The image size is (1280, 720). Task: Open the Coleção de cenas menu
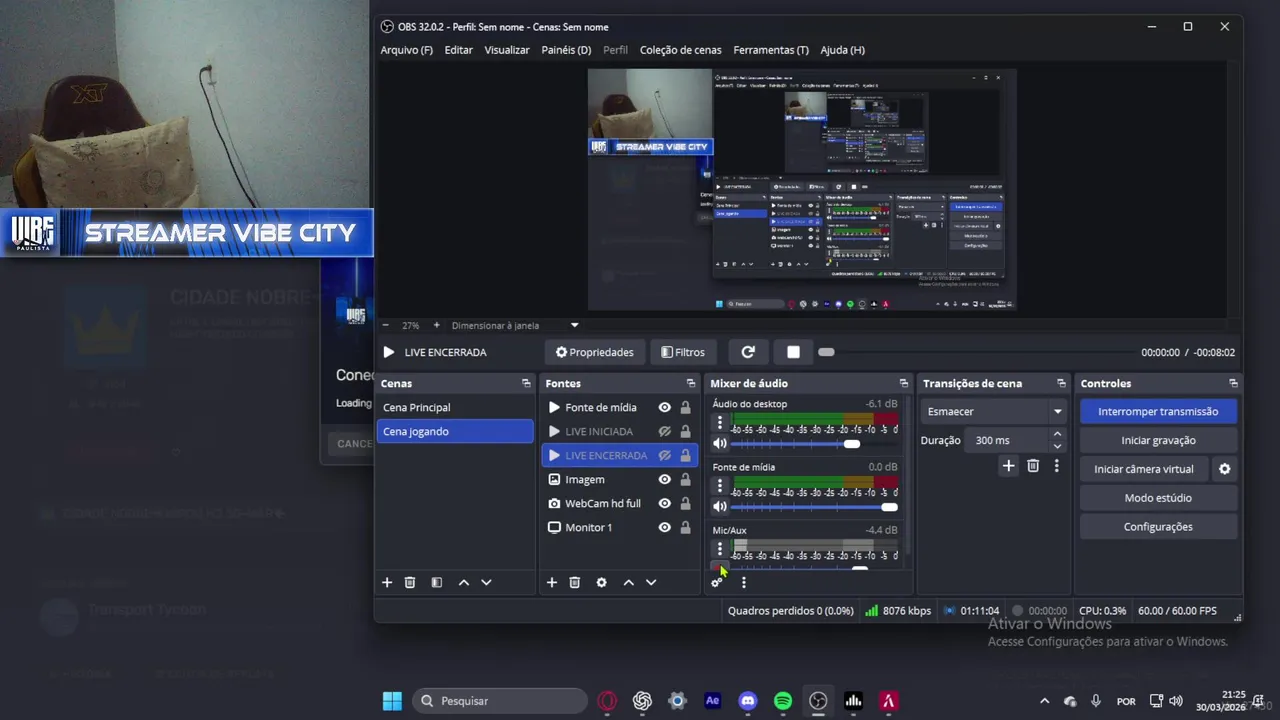[680, 50]
